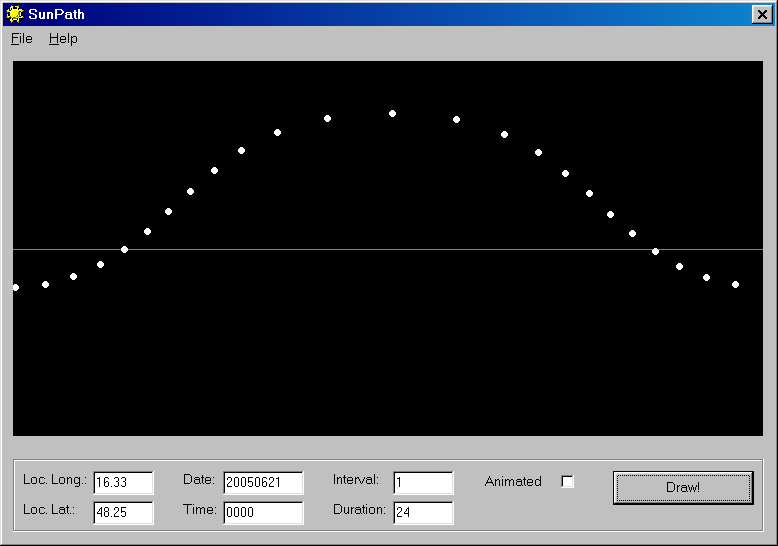
Task: Click the SunPath sun icon in title bar
Action: (x=15, y=14)
